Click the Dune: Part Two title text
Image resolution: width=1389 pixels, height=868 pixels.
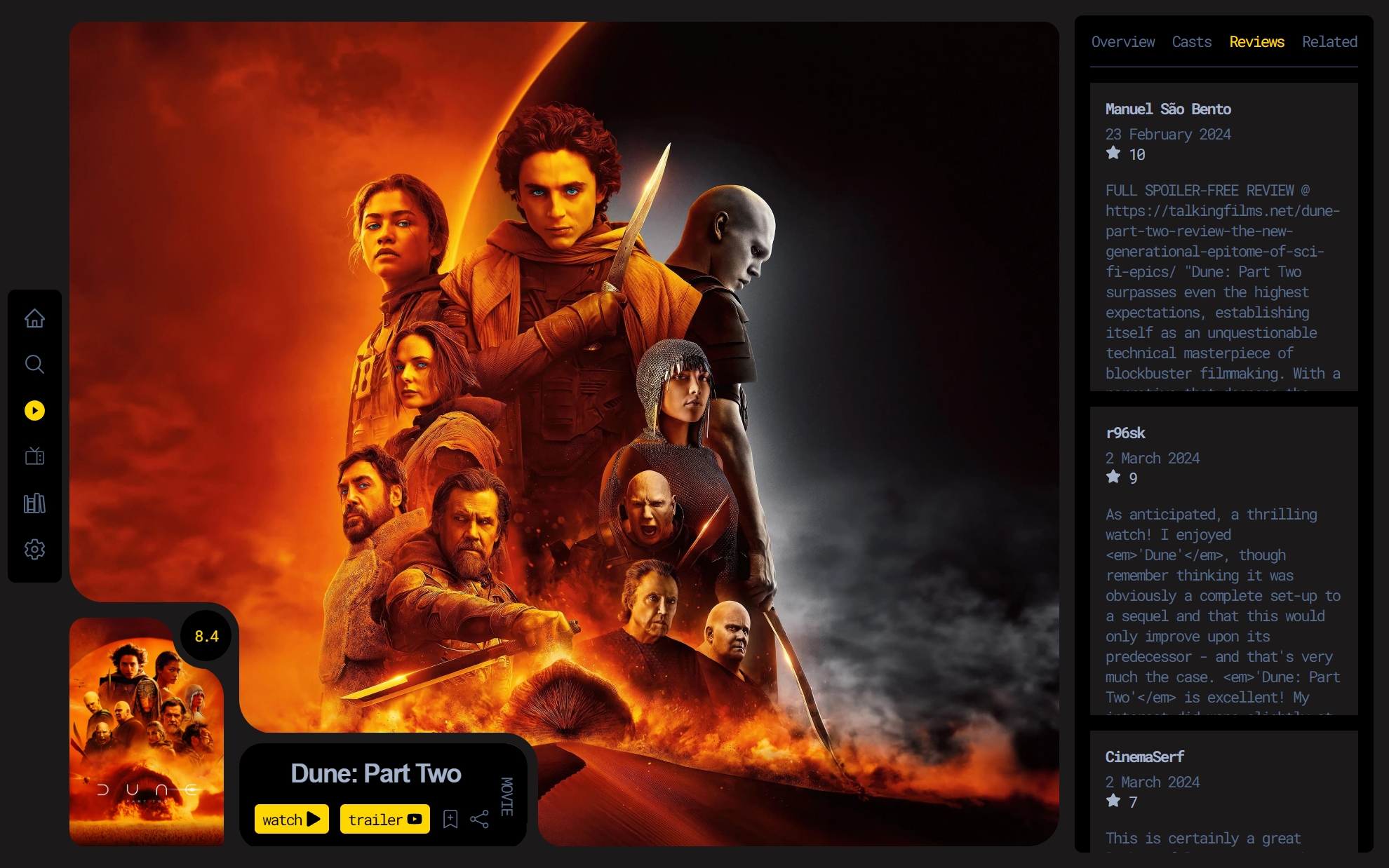pyautogui.click(x=376, y=773)
